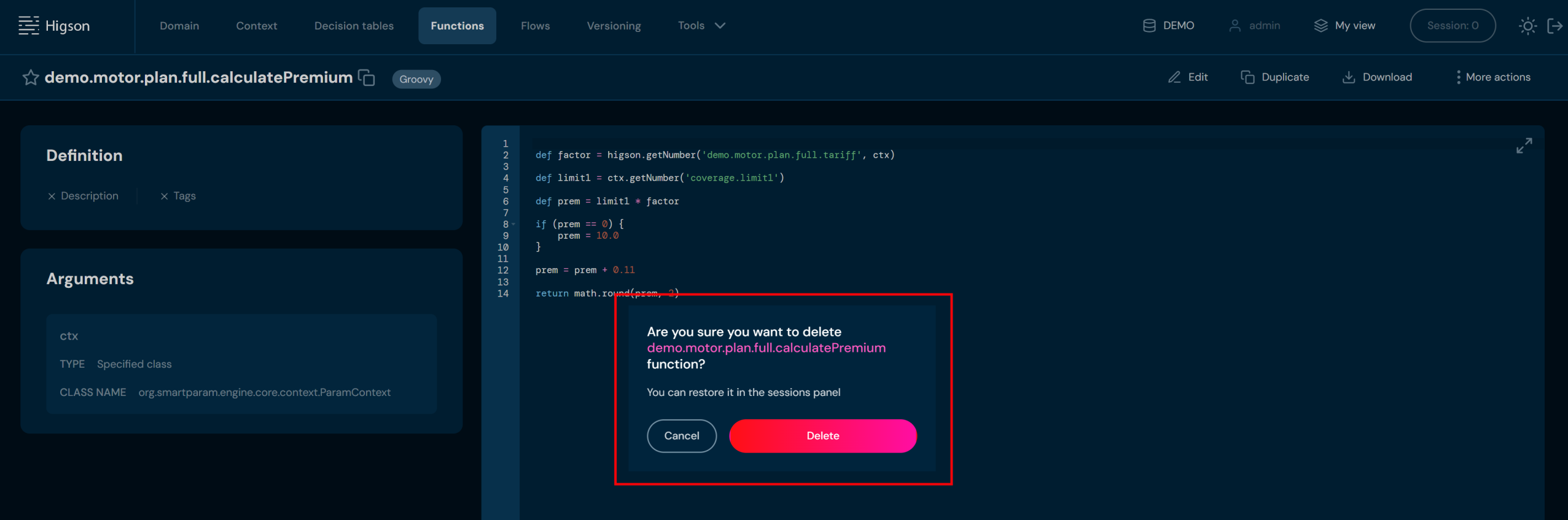Collapse the if block fold arrow on line 8

point(513,225)
